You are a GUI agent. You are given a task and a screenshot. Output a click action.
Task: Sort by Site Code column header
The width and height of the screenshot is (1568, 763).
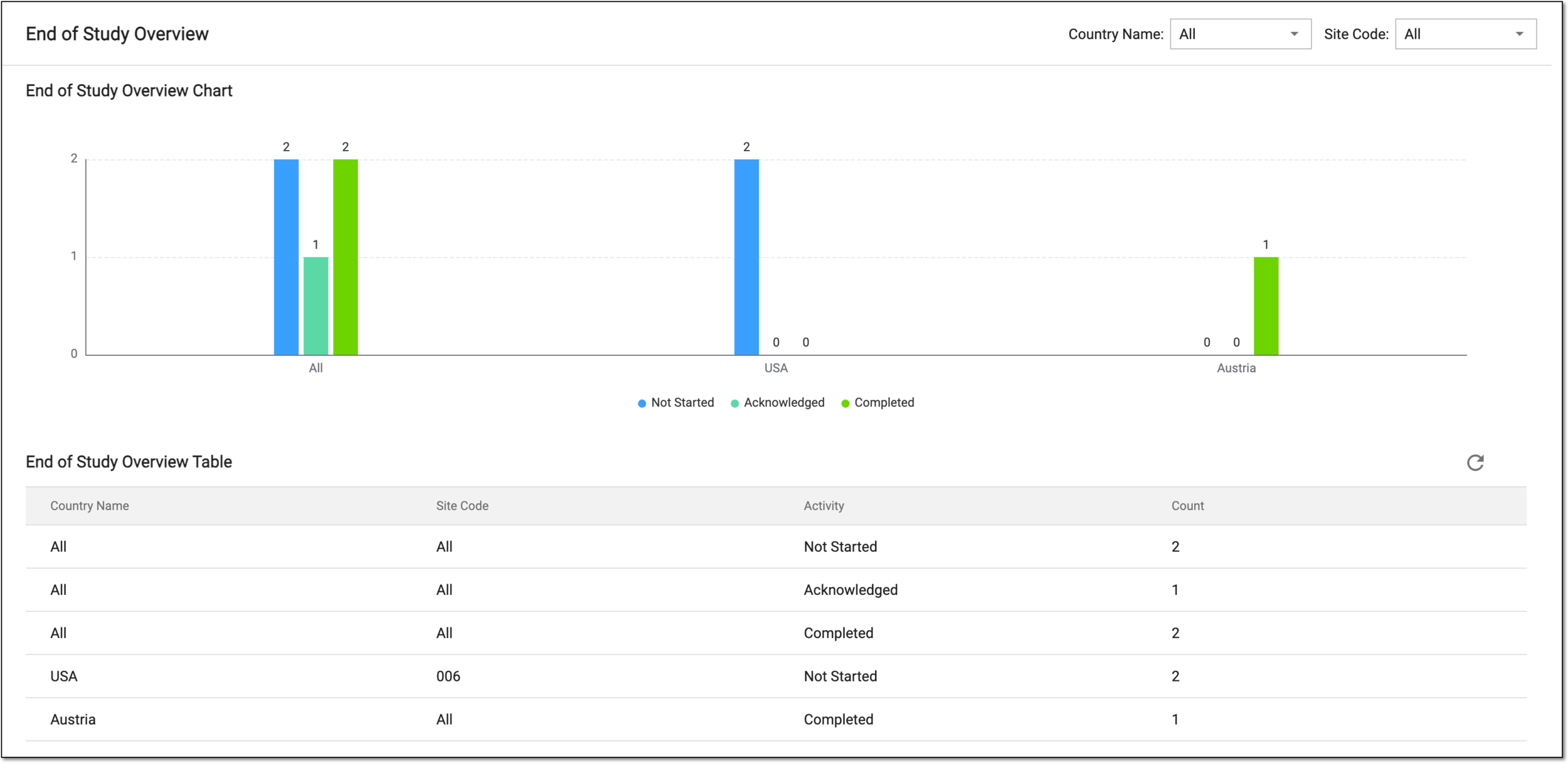coord(462,506)
